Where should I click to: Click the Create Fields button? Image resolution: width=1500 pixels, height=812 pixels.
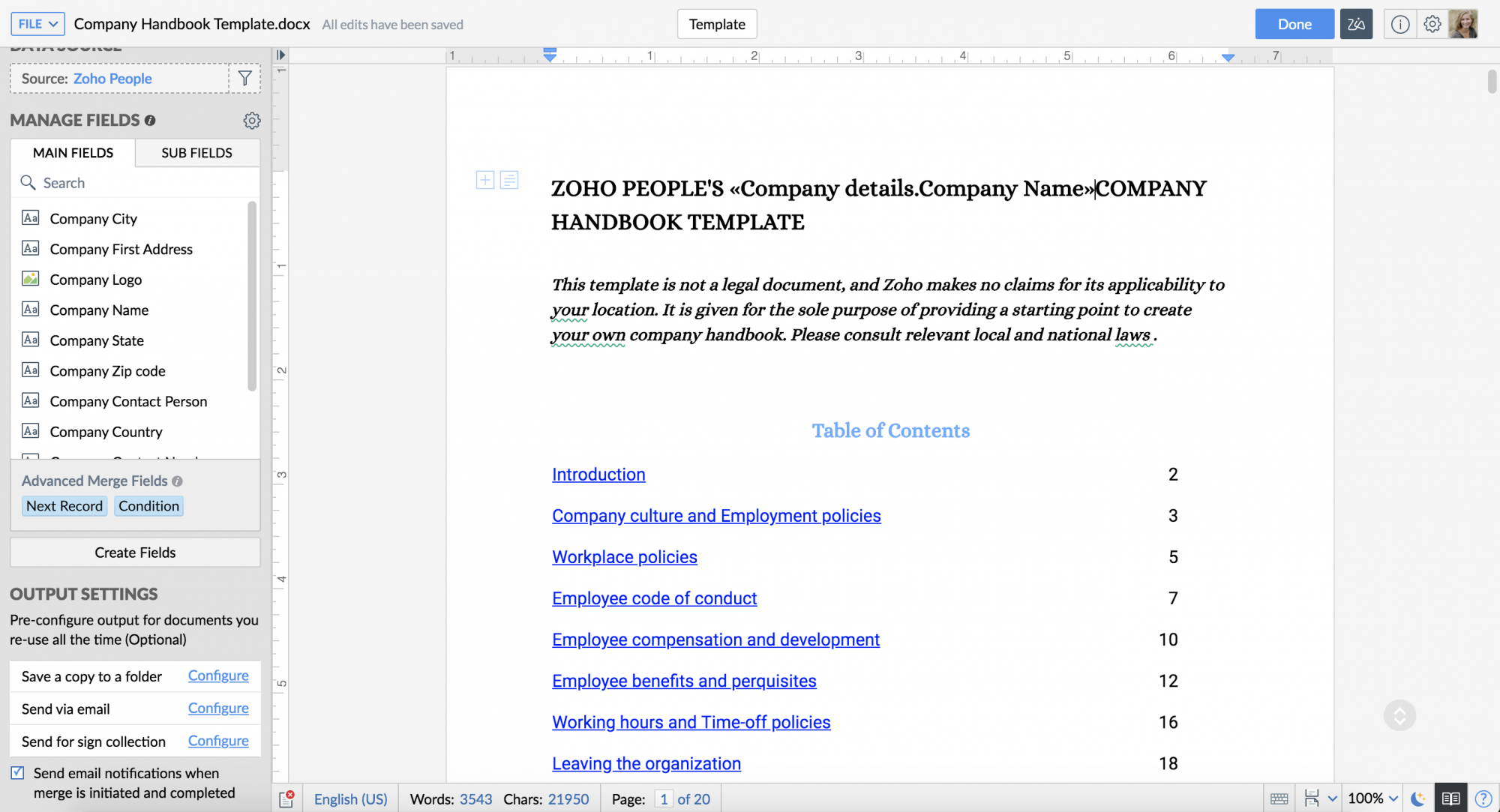pos(135,553)
